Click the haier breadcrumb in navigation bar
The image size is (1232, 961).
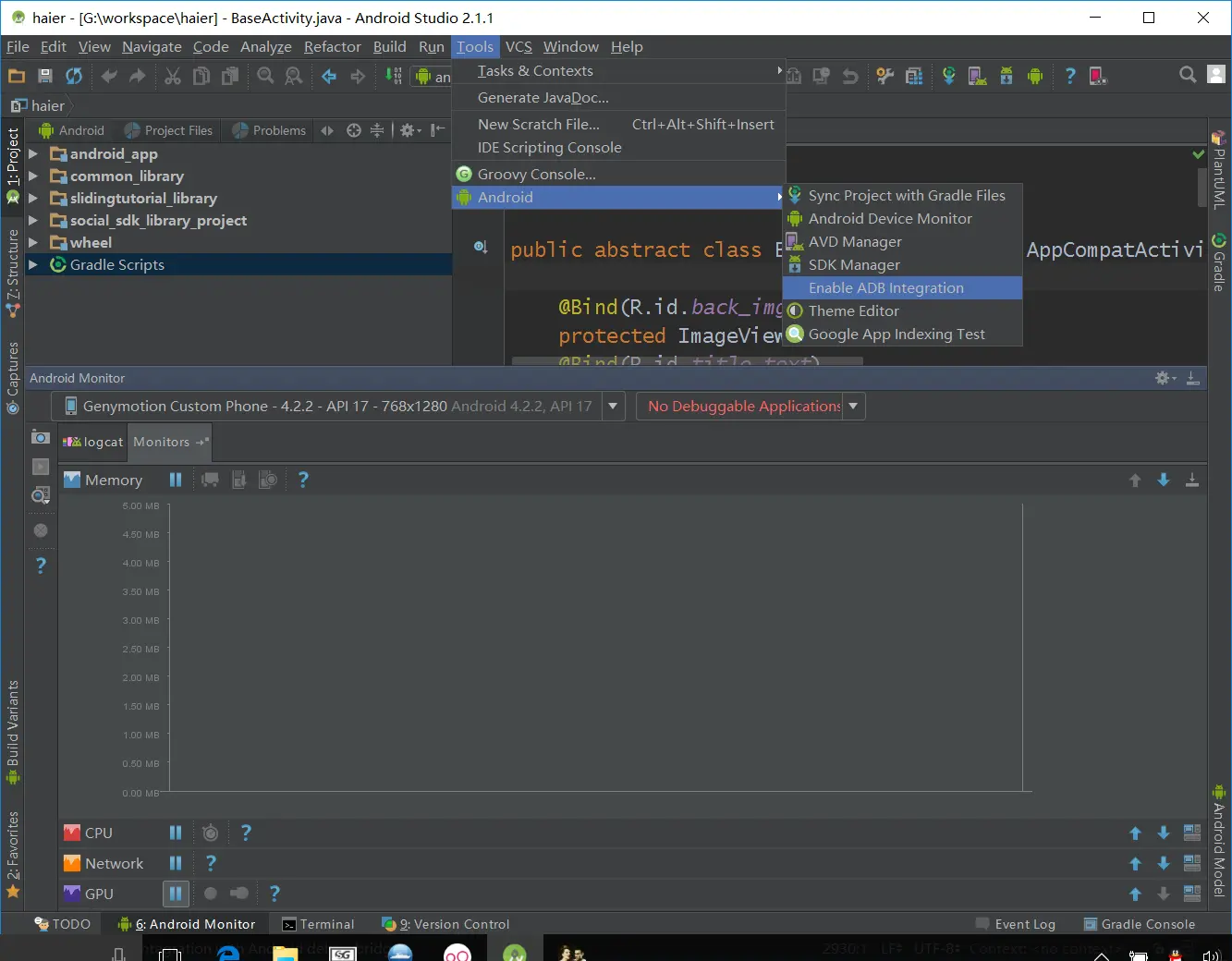tap(38, 105)
